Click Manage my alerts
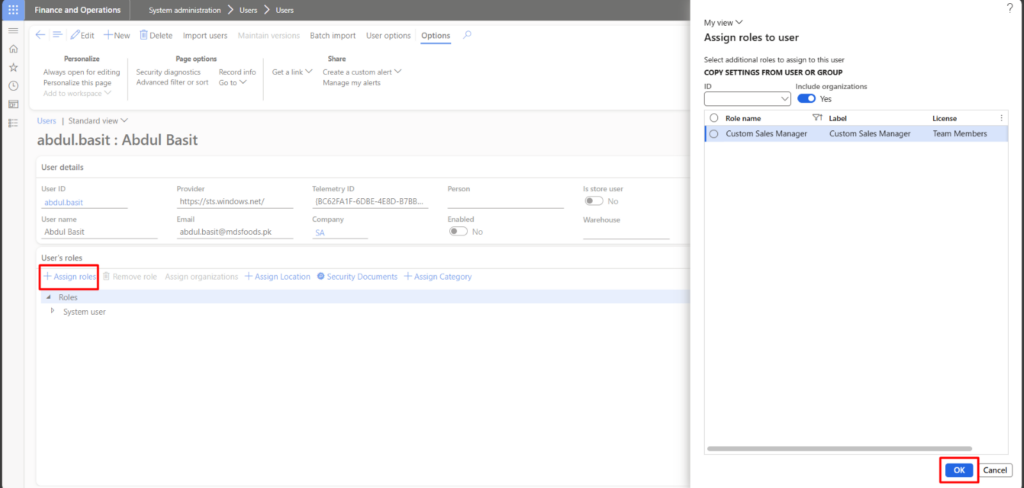This screenshot has width=1024, height=488. [351, 82]
